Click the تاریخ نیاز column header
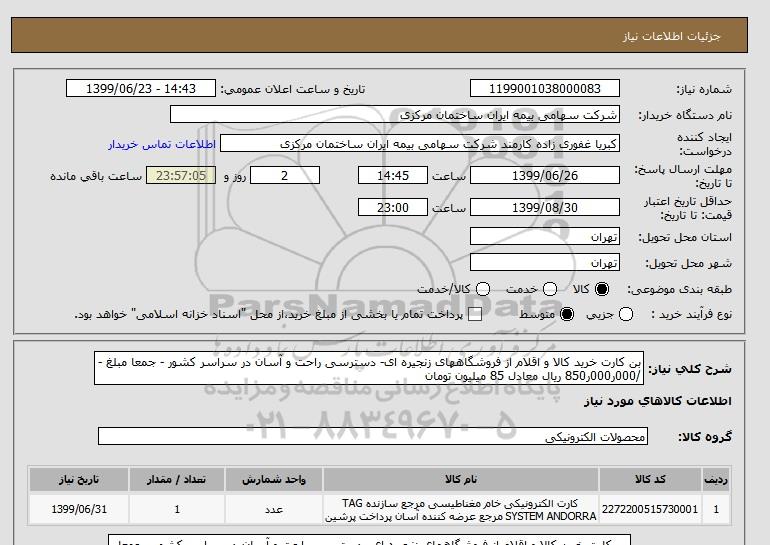 pos(79,479)
